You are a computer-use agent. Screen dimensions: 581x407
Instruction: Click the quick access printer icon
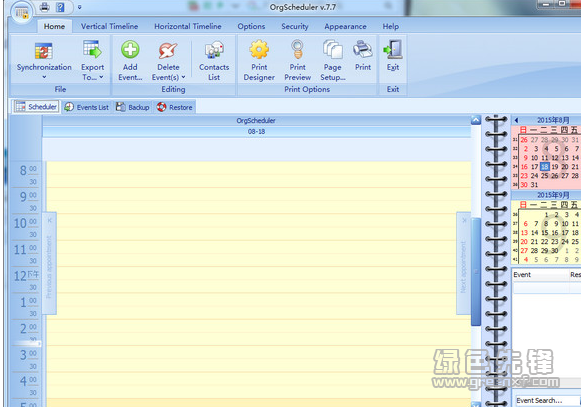point(44,7)
